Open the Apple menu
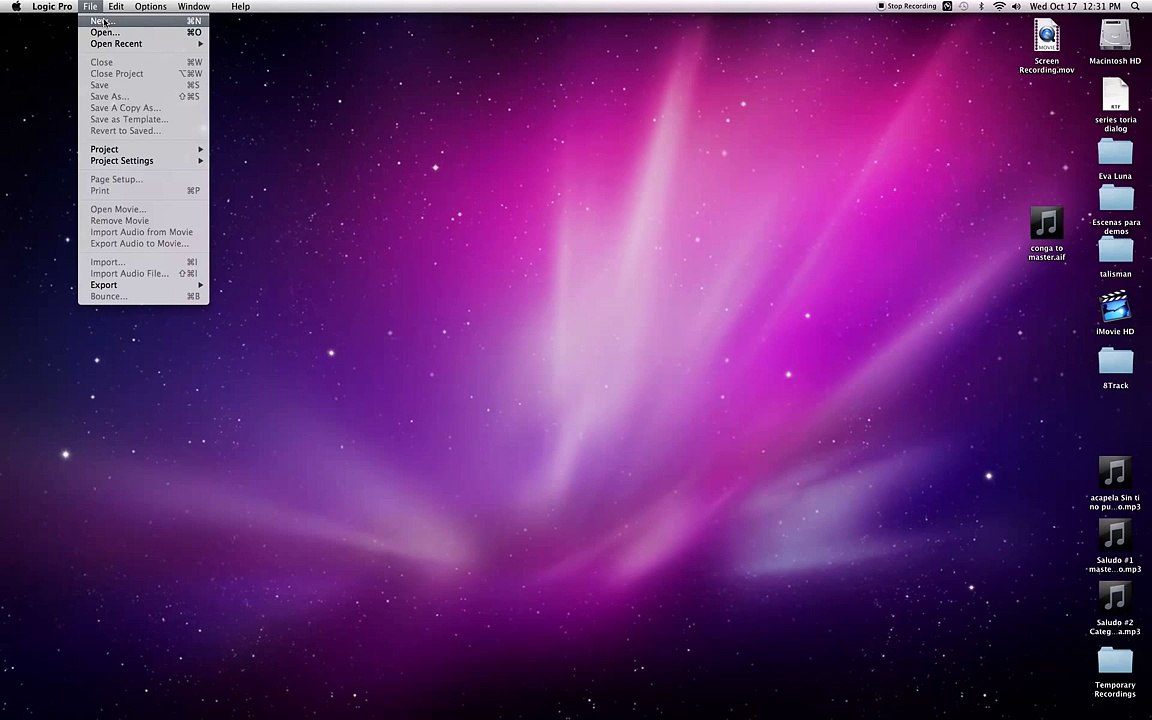 [x=16, y=7]
